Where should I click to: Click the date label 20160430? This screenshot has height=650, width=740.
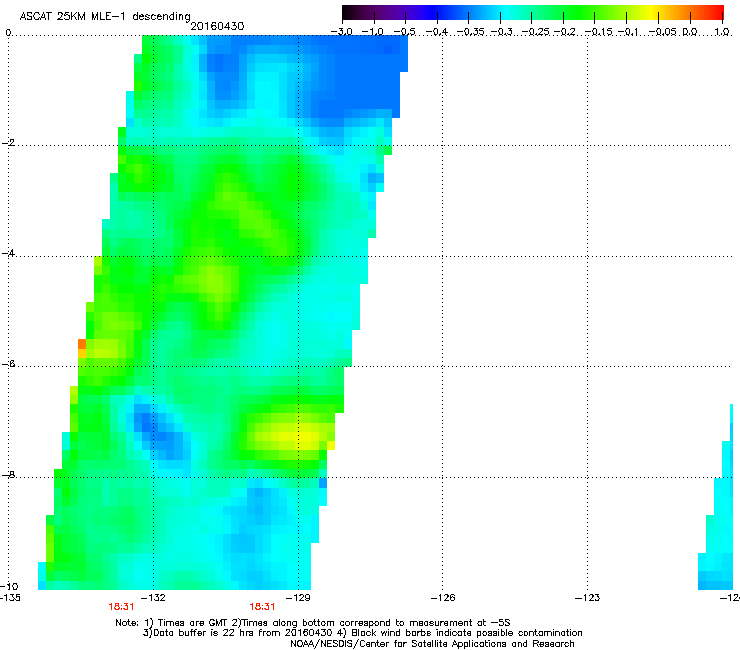click(x=217, y=26)
